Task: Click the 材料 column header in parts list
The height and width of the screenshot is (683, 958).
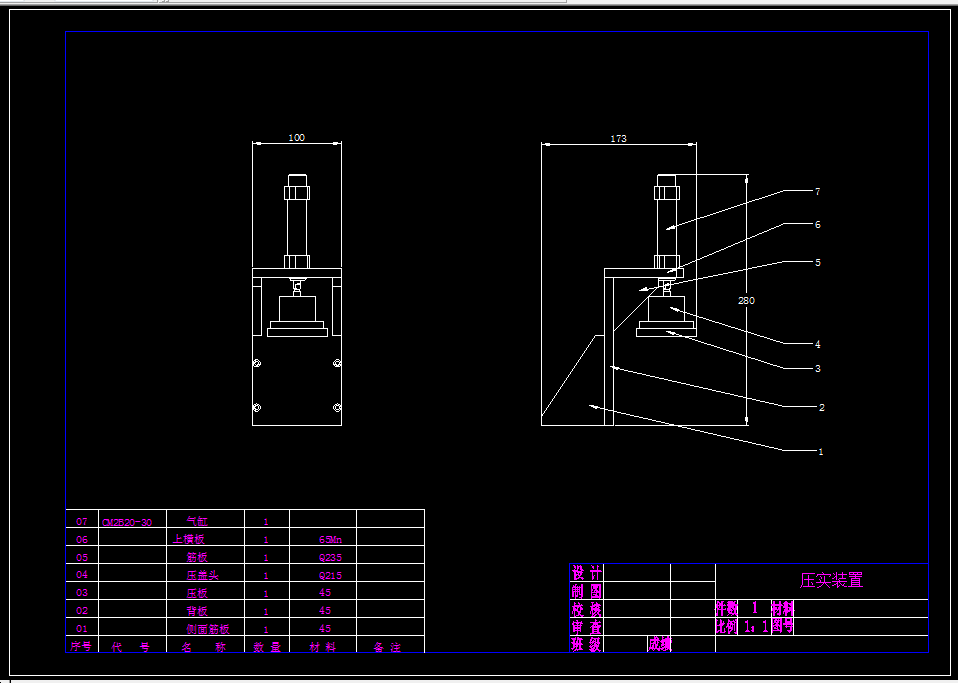Action: (323, 646)
